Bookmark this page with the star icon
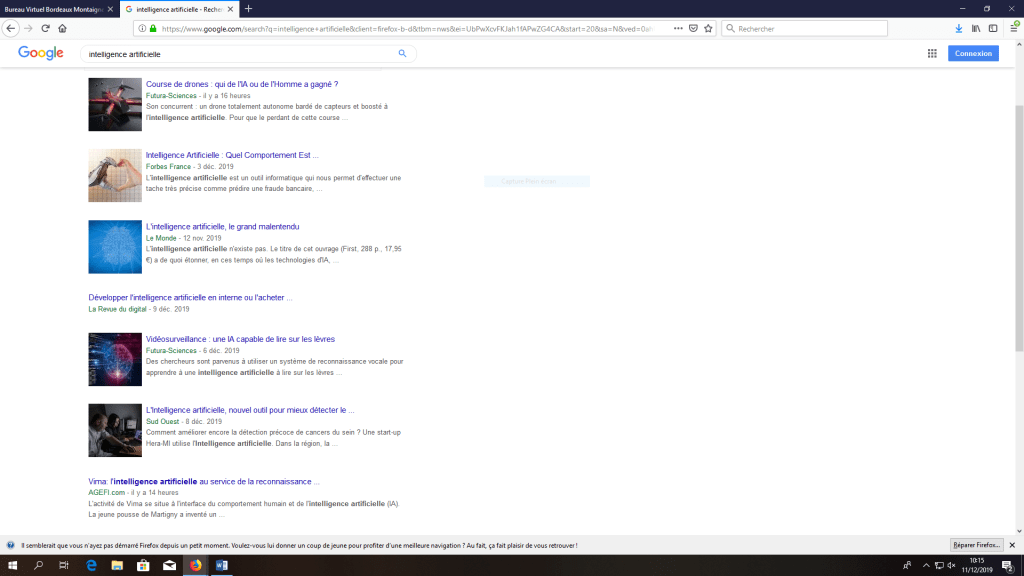This screenshot has width=1024, height=576. (708, 28)
